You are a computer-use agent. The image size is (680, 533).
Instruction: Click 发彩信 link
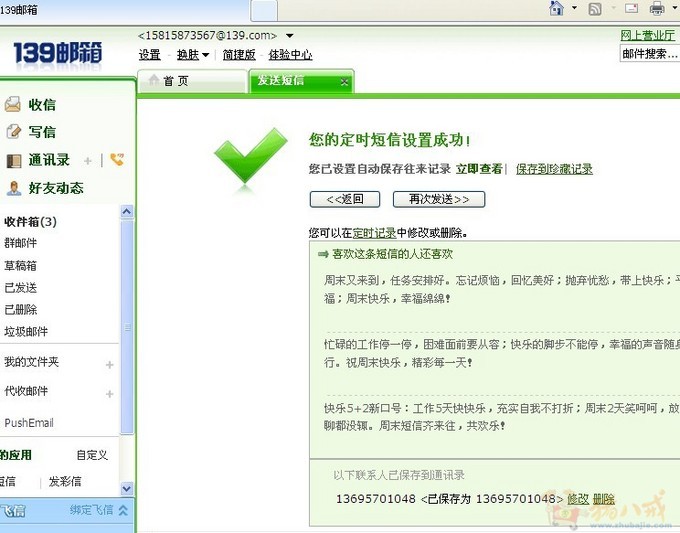[x=65, y=481]
